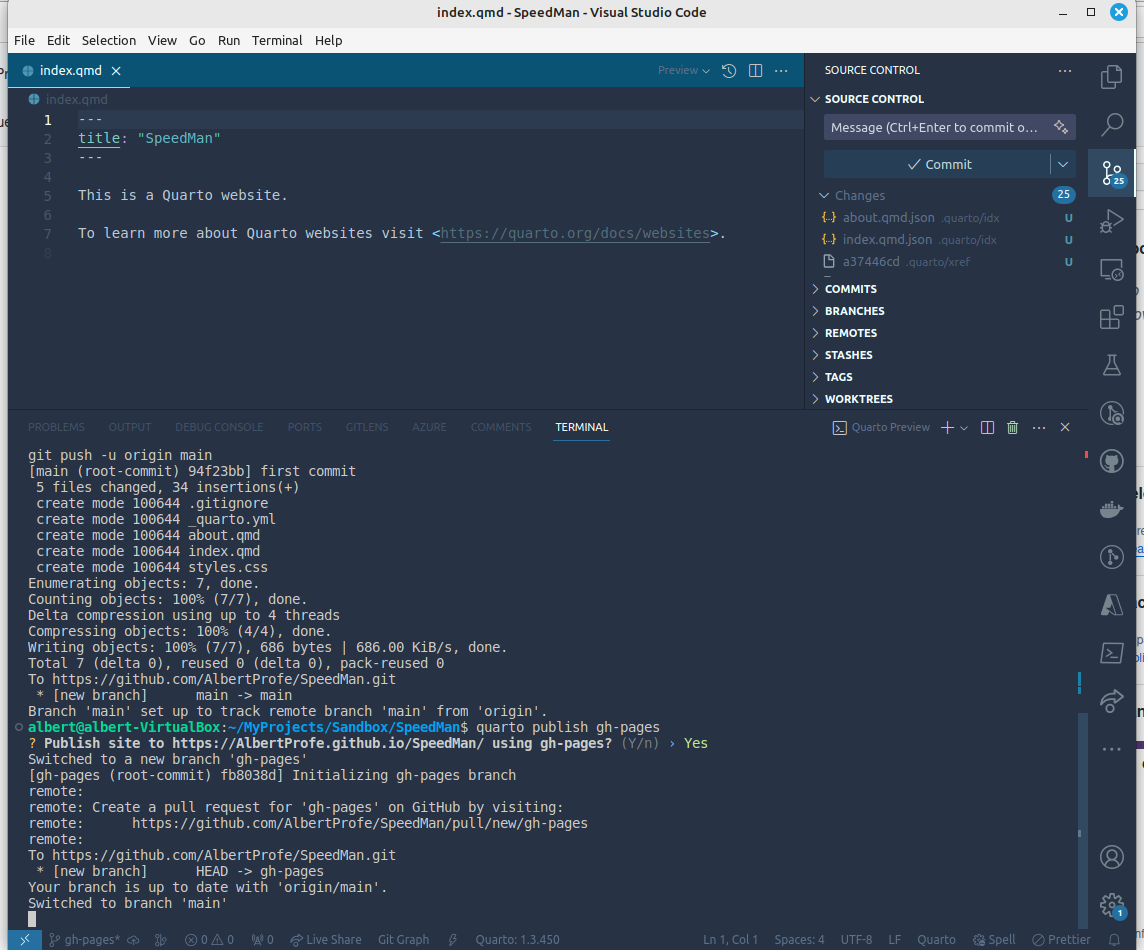This screenshot has height=950, width=1144.
Task: Switch to the Problems panel tab
Action: tap(56, 427)
